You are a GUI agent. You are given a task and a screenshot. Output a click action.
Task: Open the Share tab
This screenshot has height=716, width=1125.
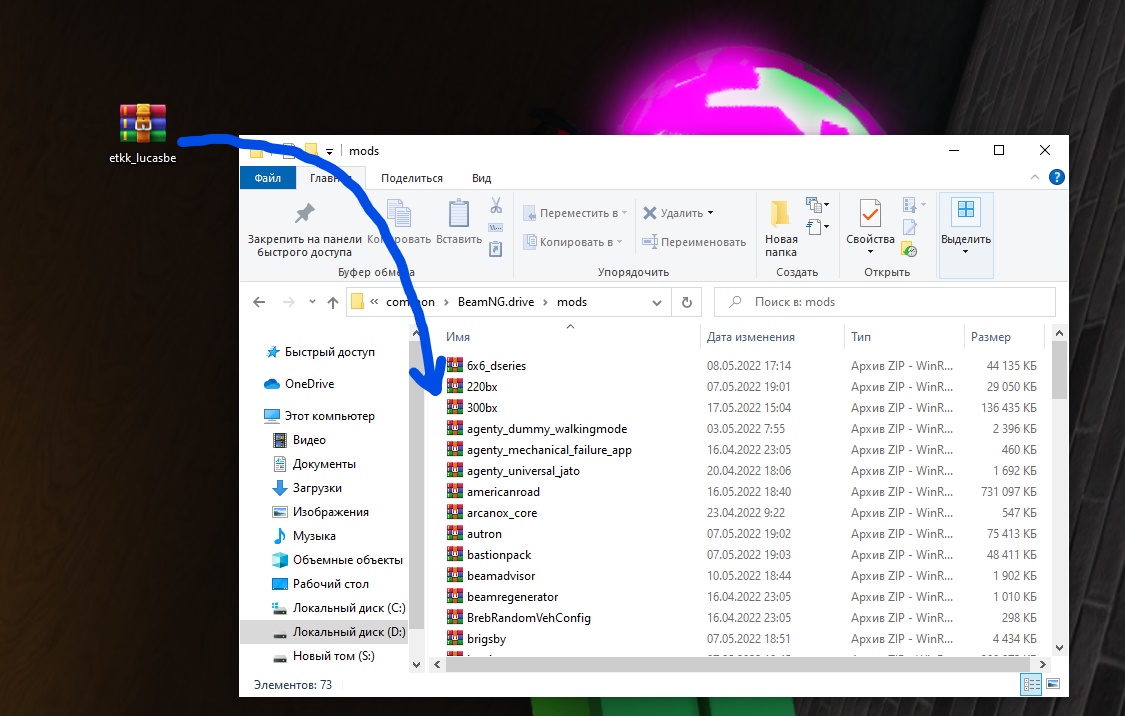[412, 178]
